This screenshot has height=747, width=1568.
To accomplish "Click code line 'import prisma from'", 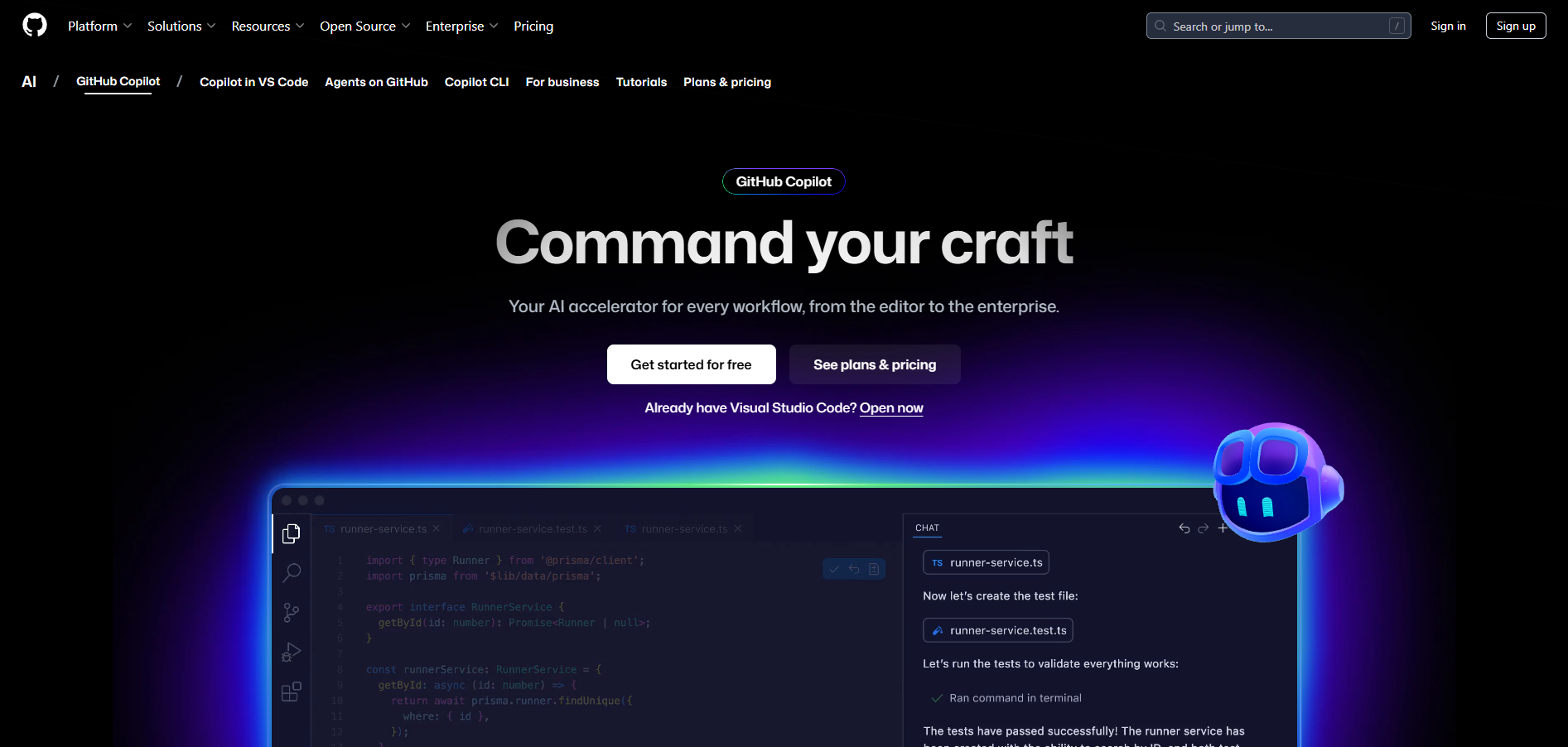I will point(484,576).
